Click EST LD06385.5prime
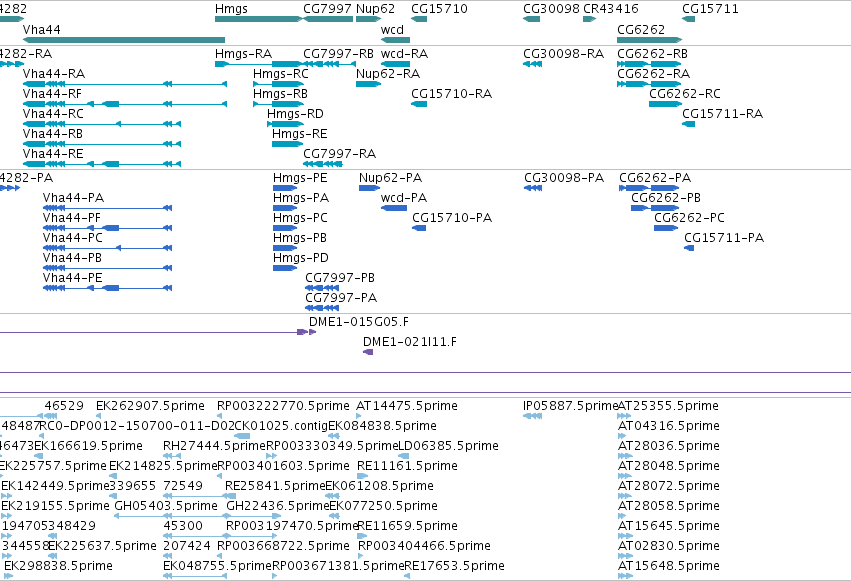851x581 pixels. coord(449,446)
